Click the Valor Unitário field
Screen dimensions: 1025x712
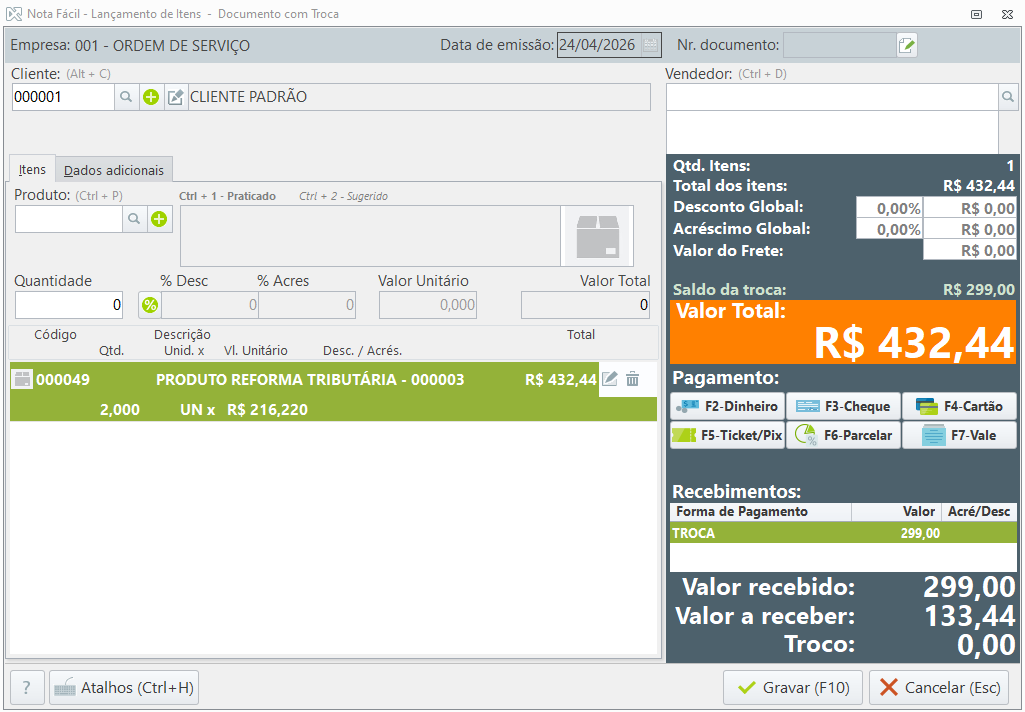point(428,305)
